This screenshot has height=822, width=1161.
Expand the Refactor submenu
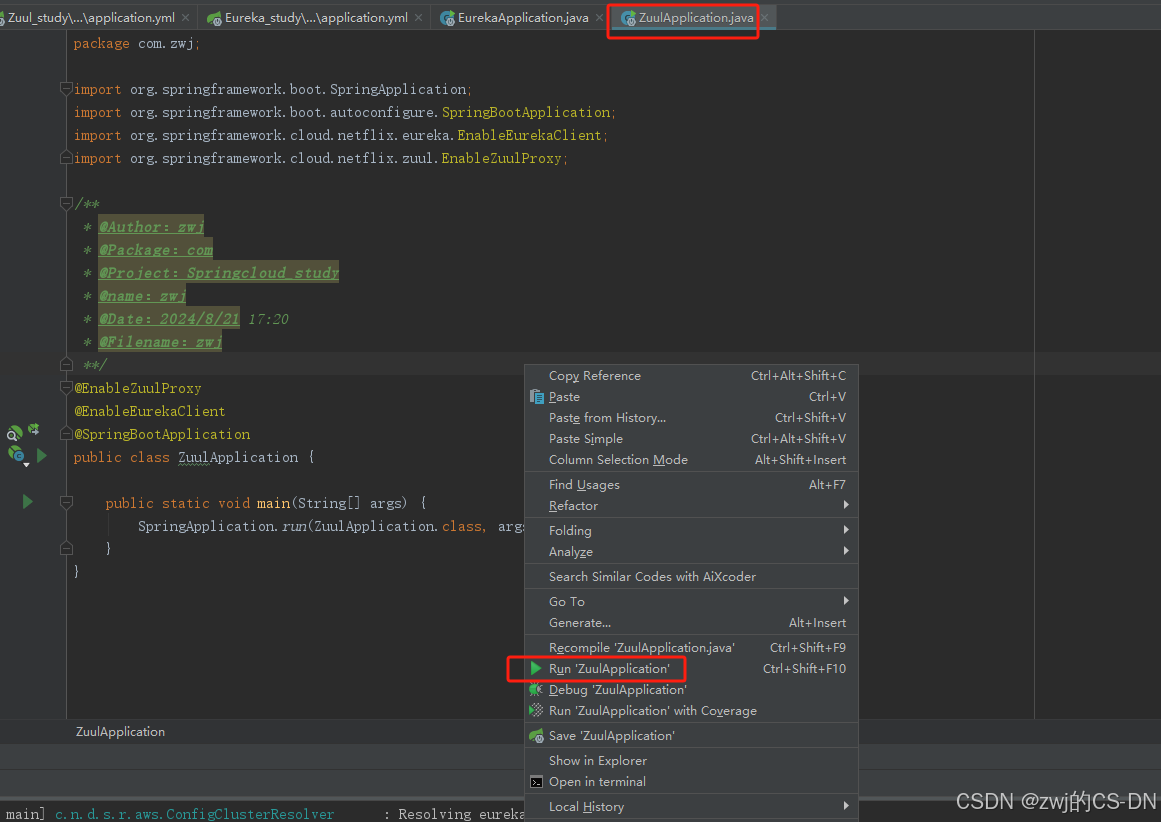tap(692, 506)
